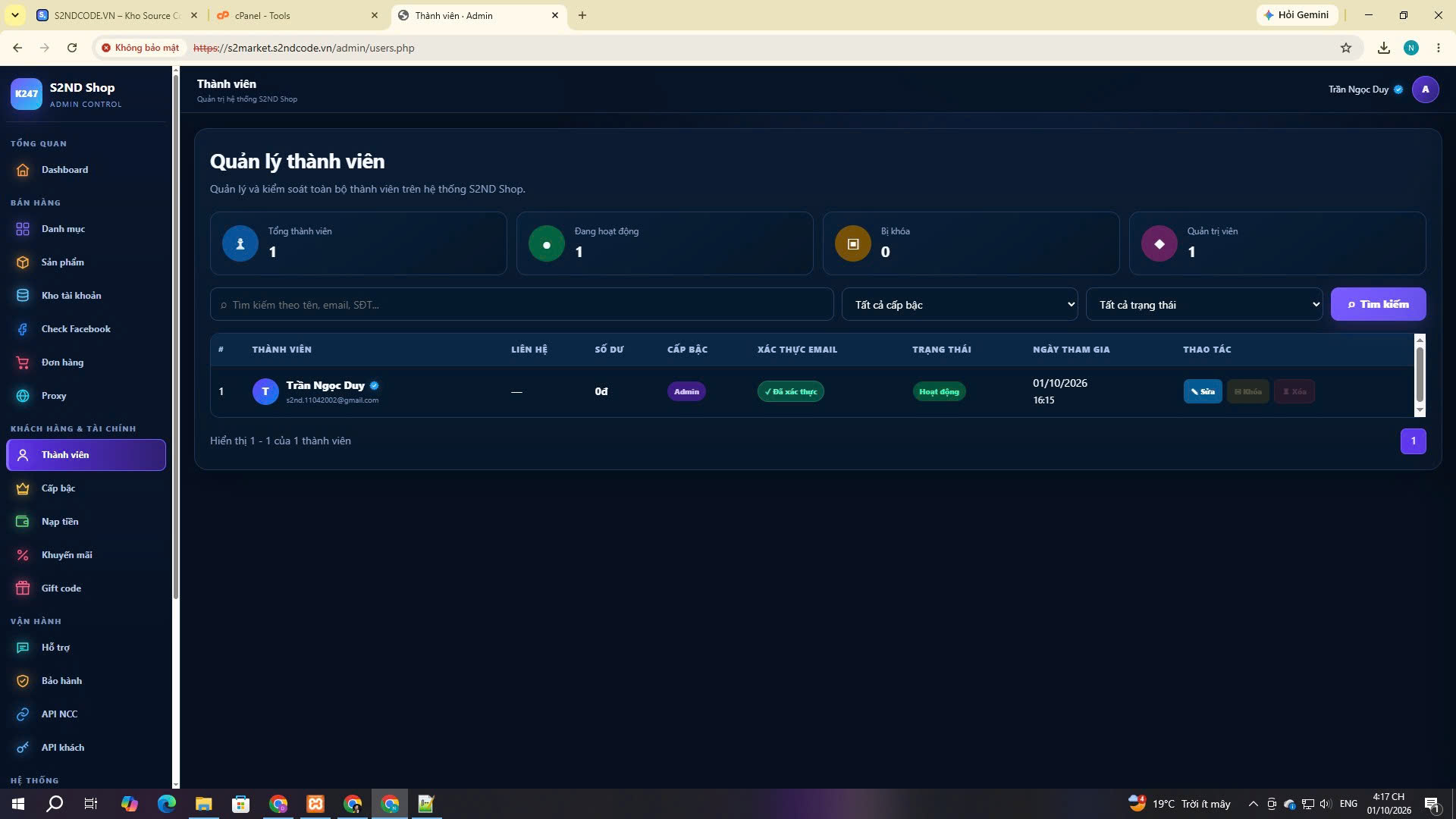Image resolution: width=1456 pixels, height=819 pixels.
Task: Click the Hỗ trợ chat icon
Action: point(23,648)
